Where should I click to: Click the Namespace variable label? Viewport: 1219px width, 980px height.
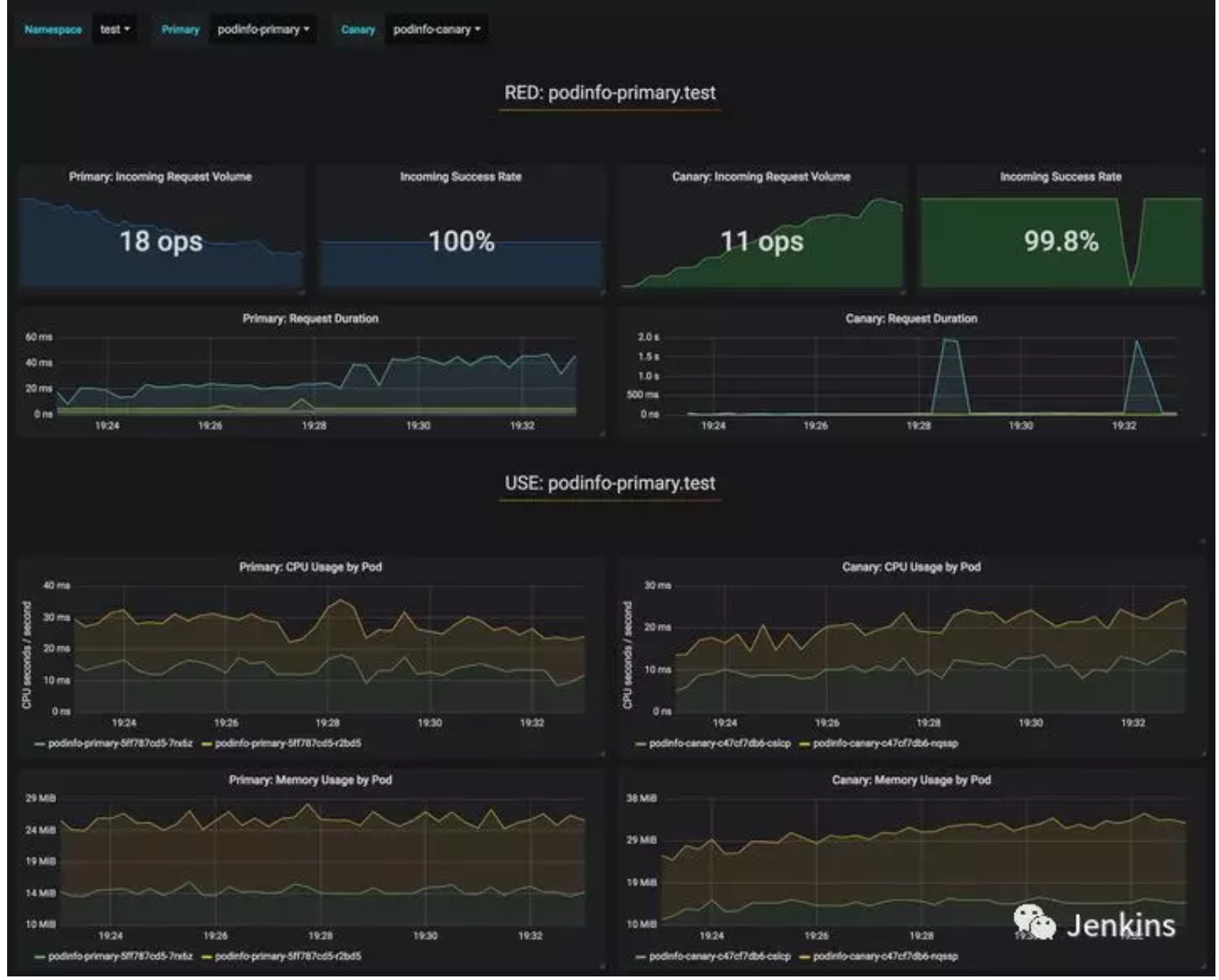[x=54, y=29]
